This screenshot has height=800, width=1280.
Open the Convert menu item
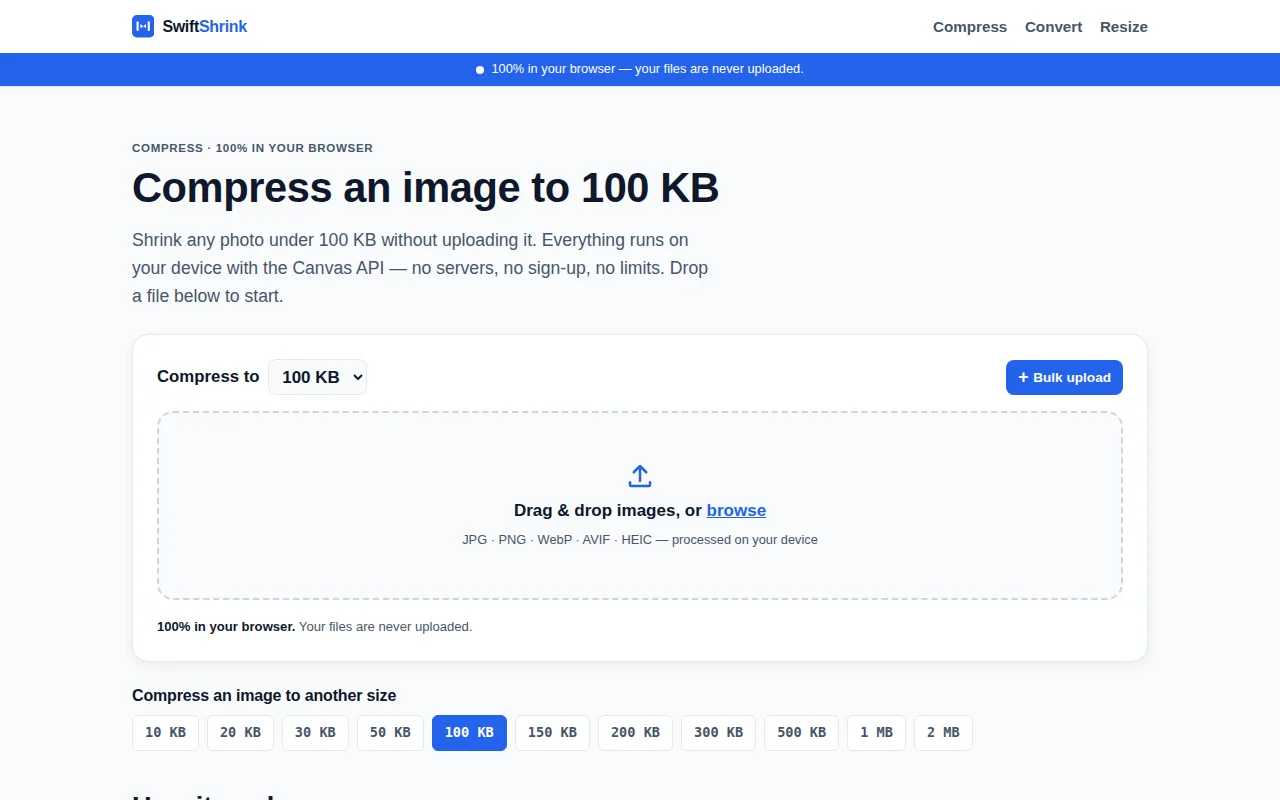coord(1053,27)
